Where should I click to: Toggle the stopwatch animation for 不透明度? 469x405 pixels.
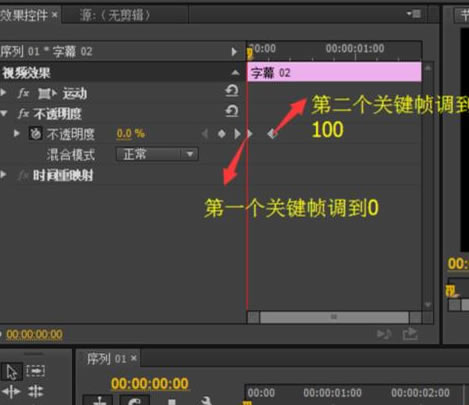click(x=35, y=133)
